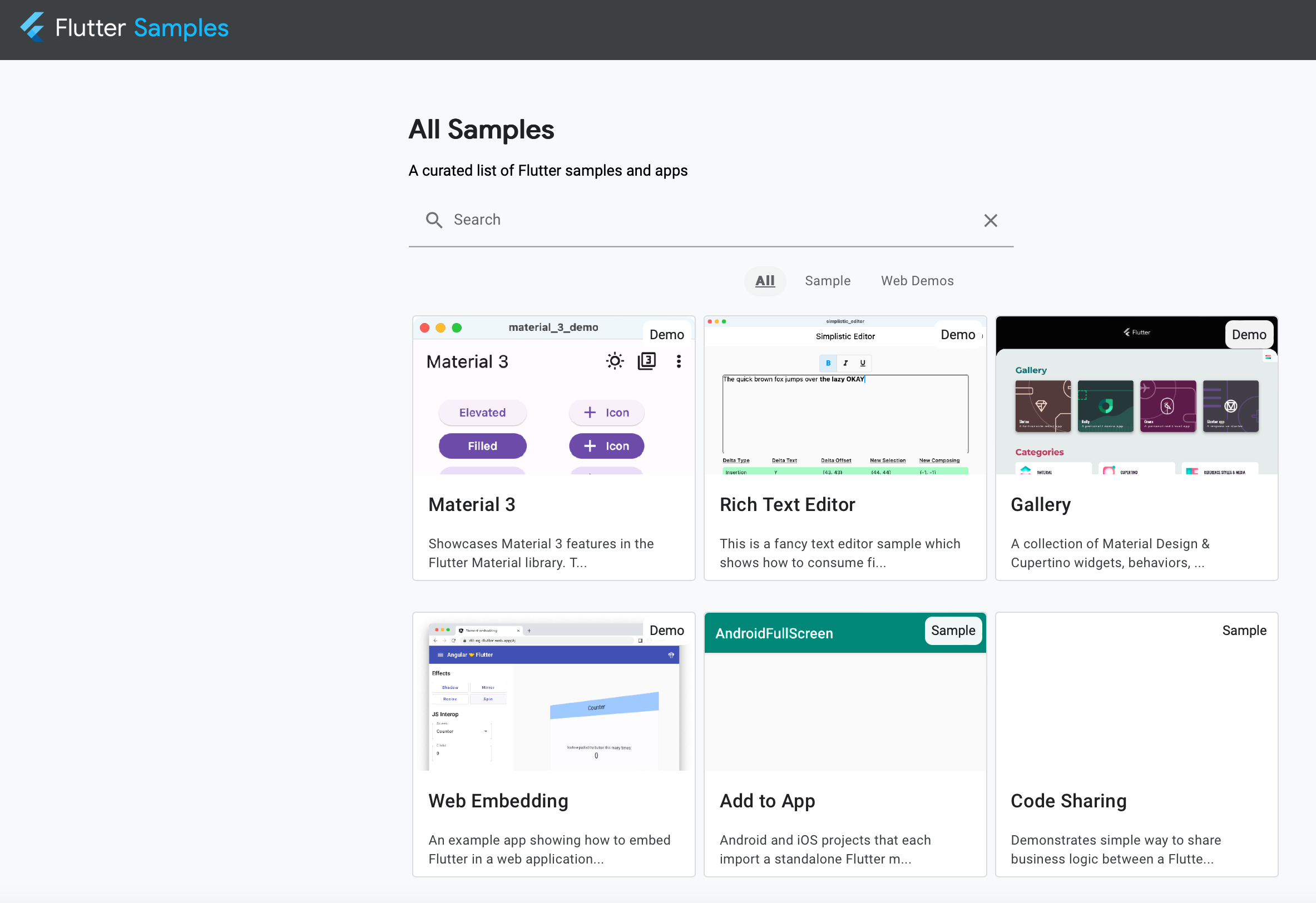Viewport: 1316px width, 903px height.
Task: Click the curated list subtitle text
Action: [548, 170]
